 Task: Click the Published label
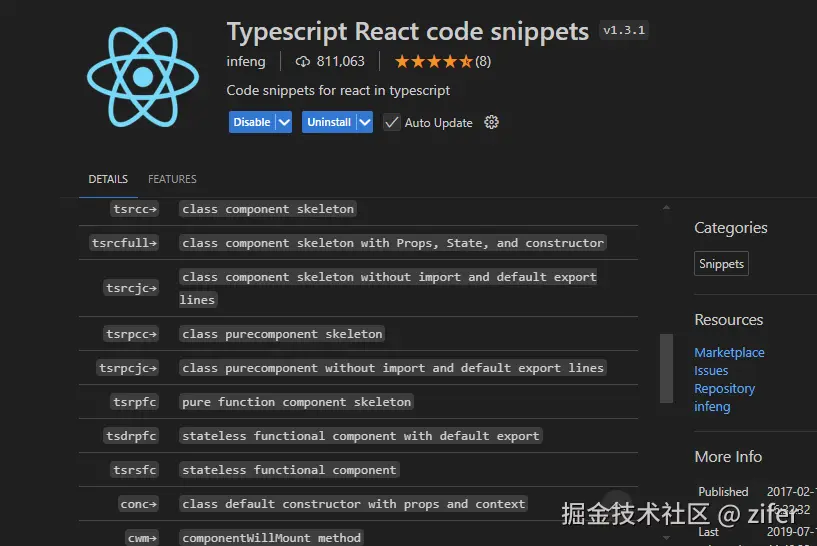point(723,492)
